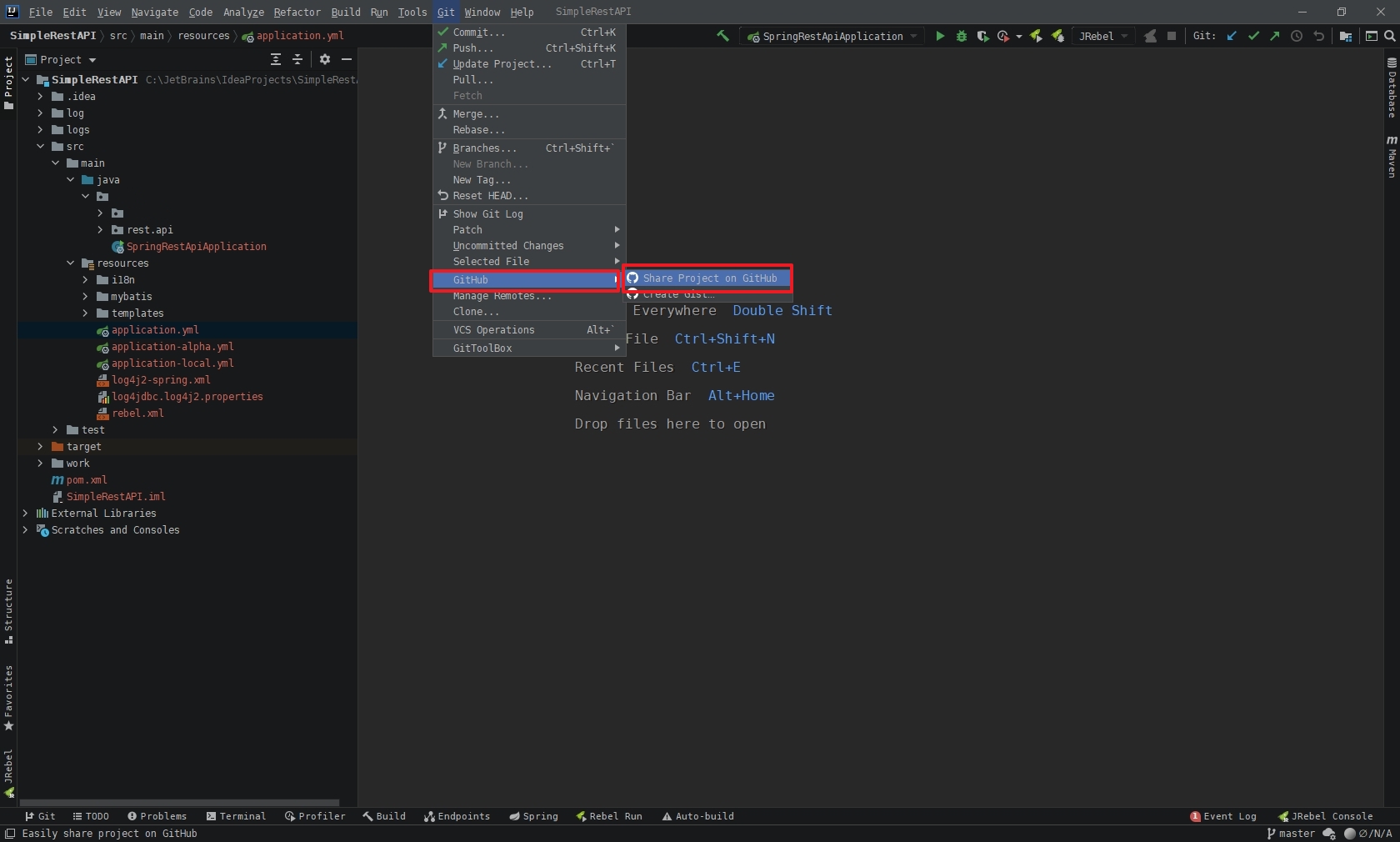The width and height of the screenshot is (1400, 842).
Task: Click expand all icon in Project panel
Action: pyautogui.click(x=276, y=59)
